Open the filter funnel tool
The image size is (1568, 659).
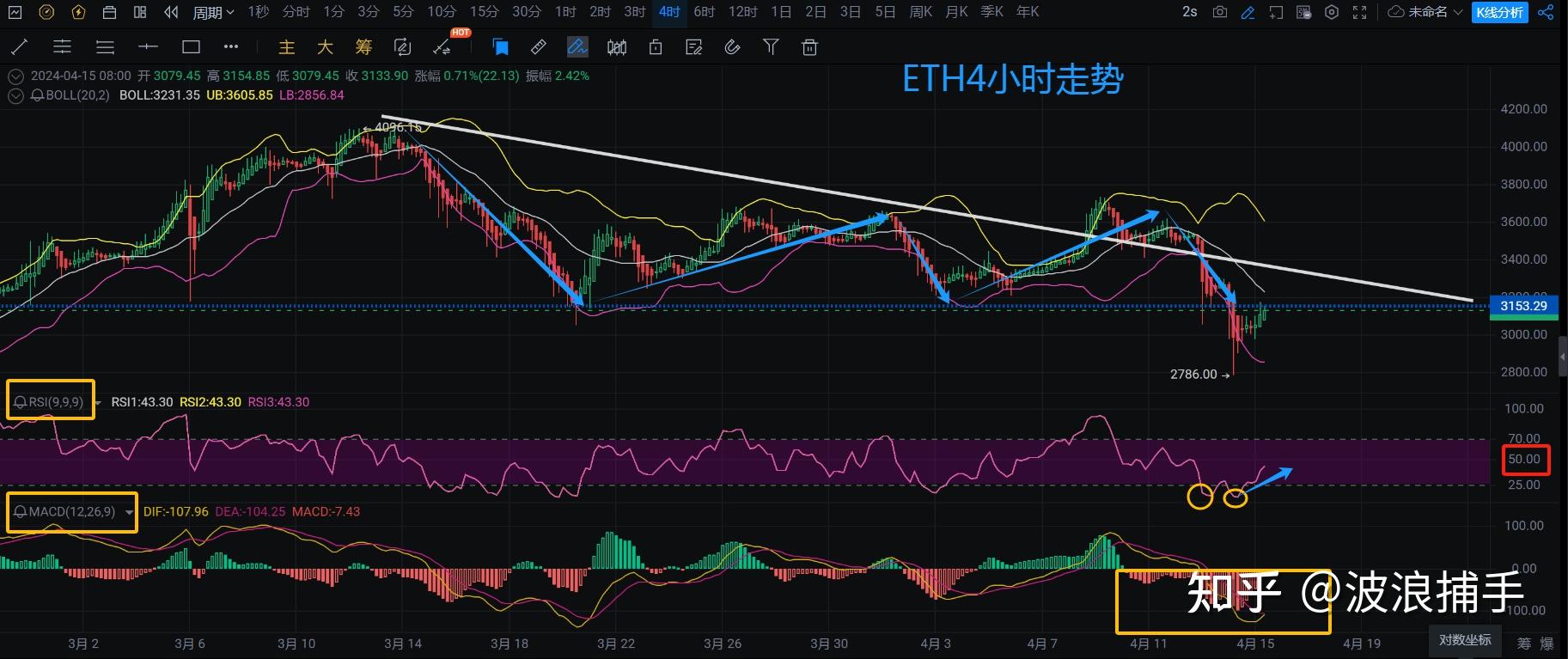(771, 47)
